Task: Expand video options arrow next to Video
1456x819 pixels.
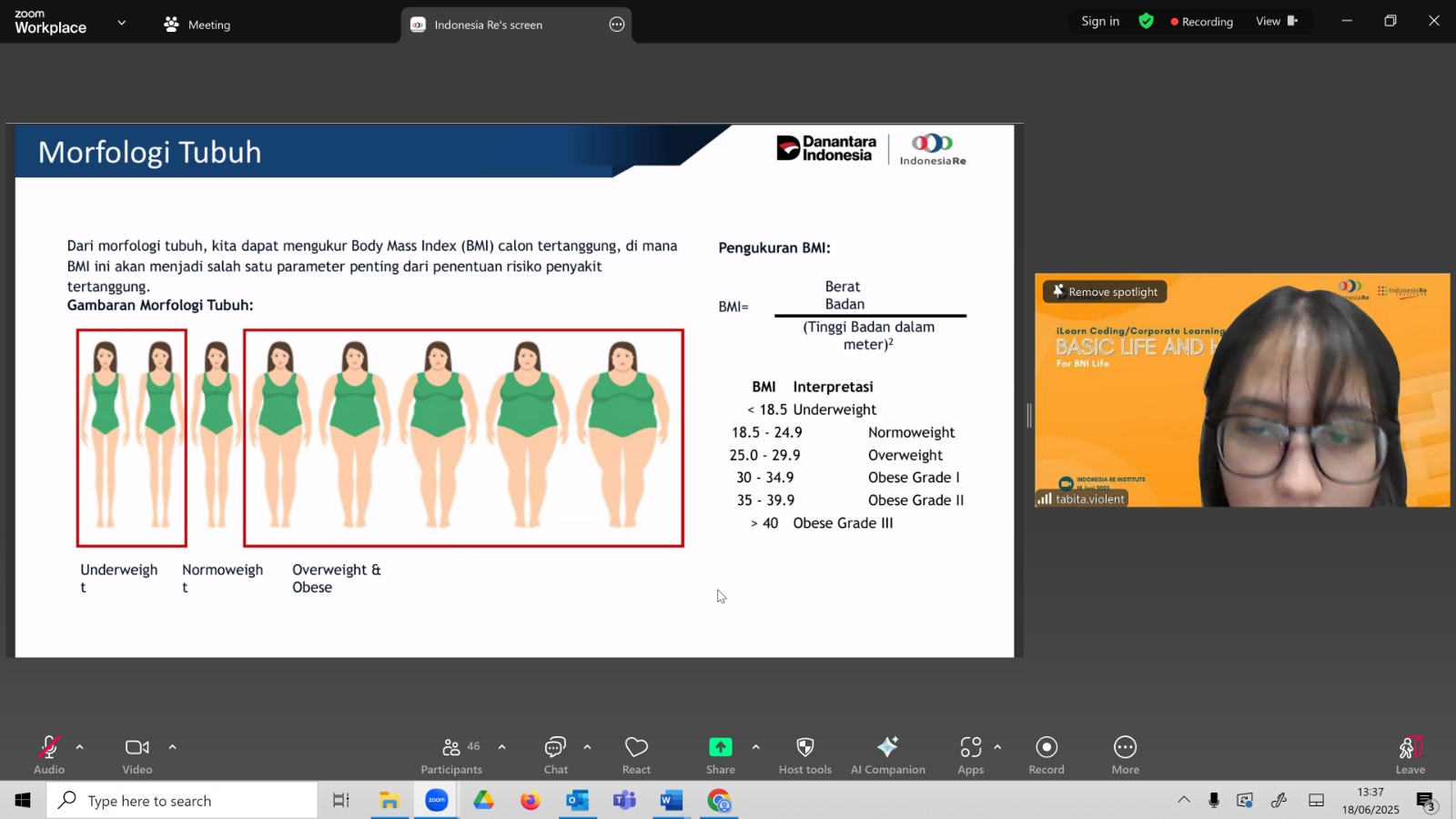Action: pos(172,747)
